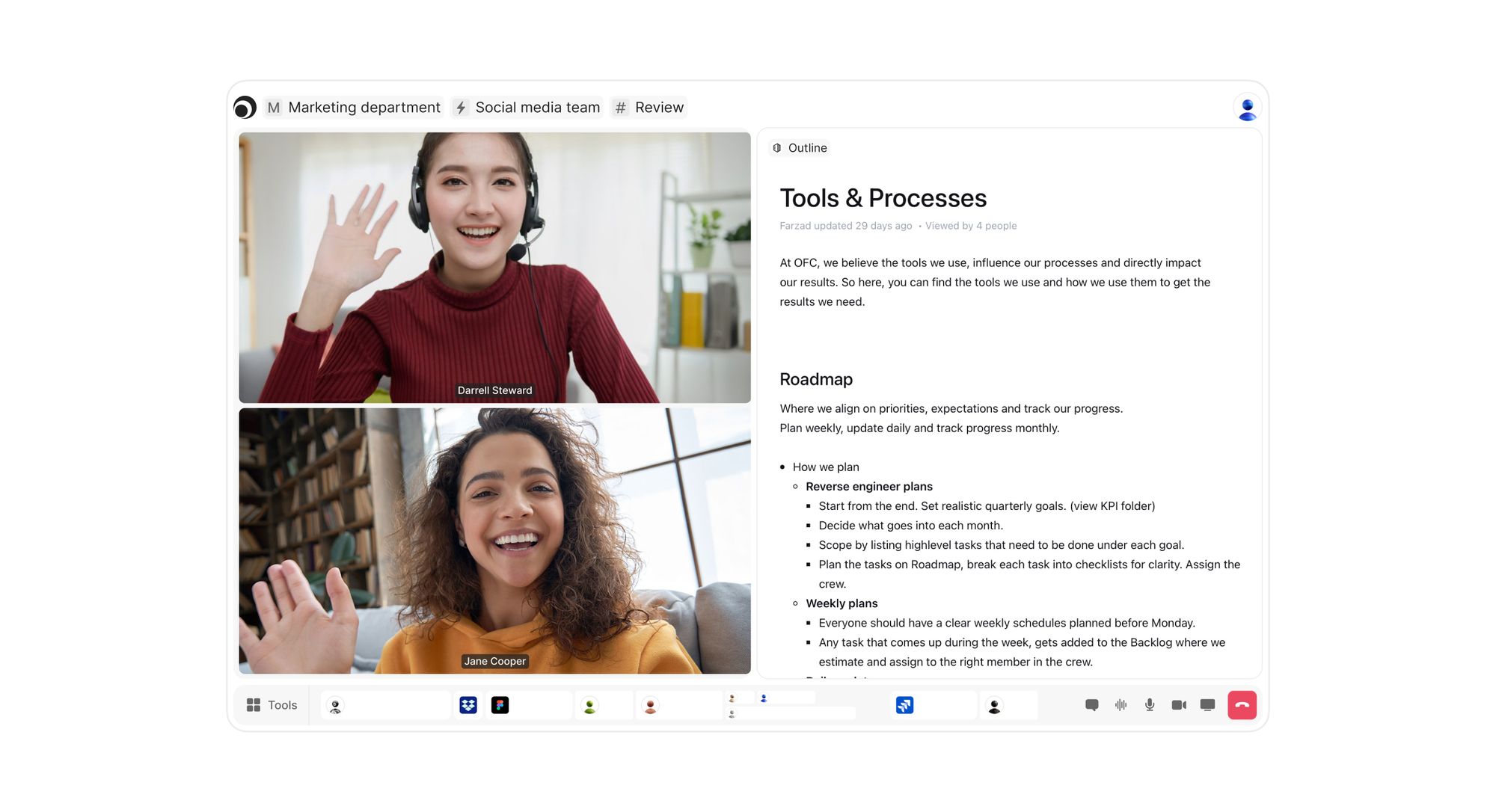Screen dimensions: 1496x812
Task: Open the profile avatar menu at top right
Action: point(1247,108)
